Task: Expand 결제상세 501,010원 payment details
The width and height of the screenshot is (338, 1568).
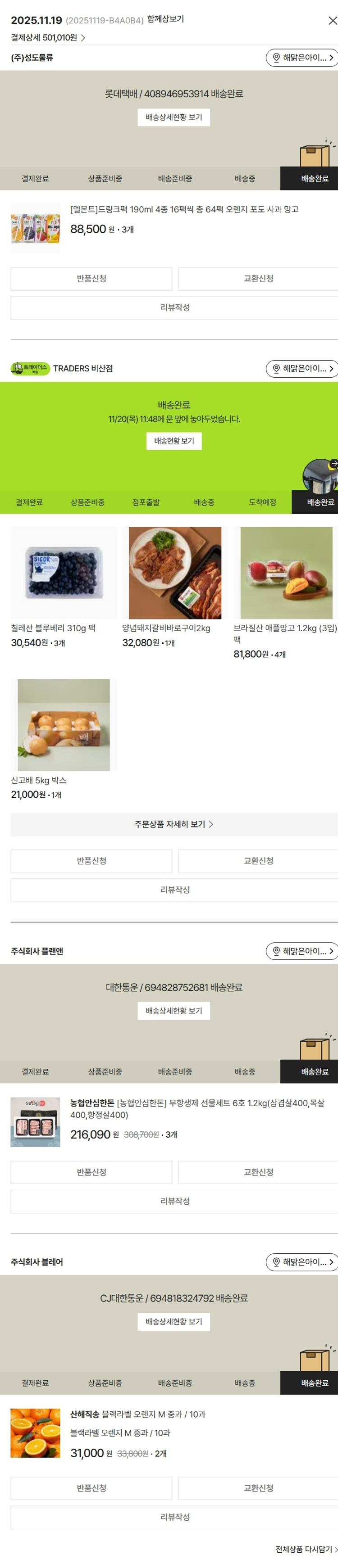Action: [x=48, y=38]
